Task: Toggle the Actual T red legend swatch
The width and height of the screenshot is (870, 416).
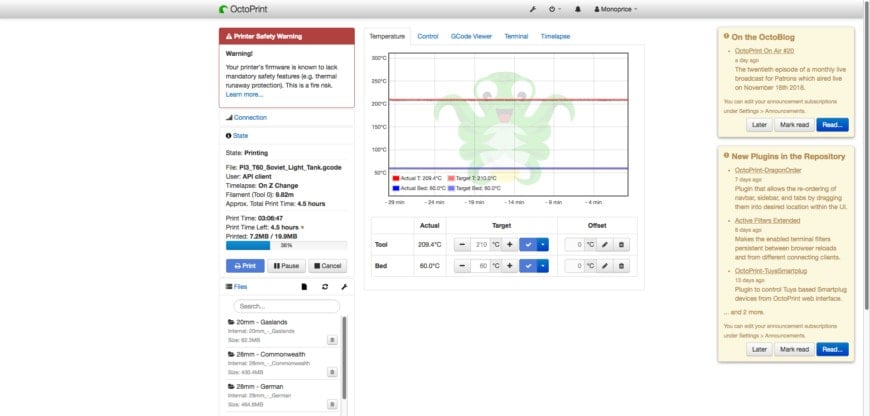Action: [x=396, y=179]
